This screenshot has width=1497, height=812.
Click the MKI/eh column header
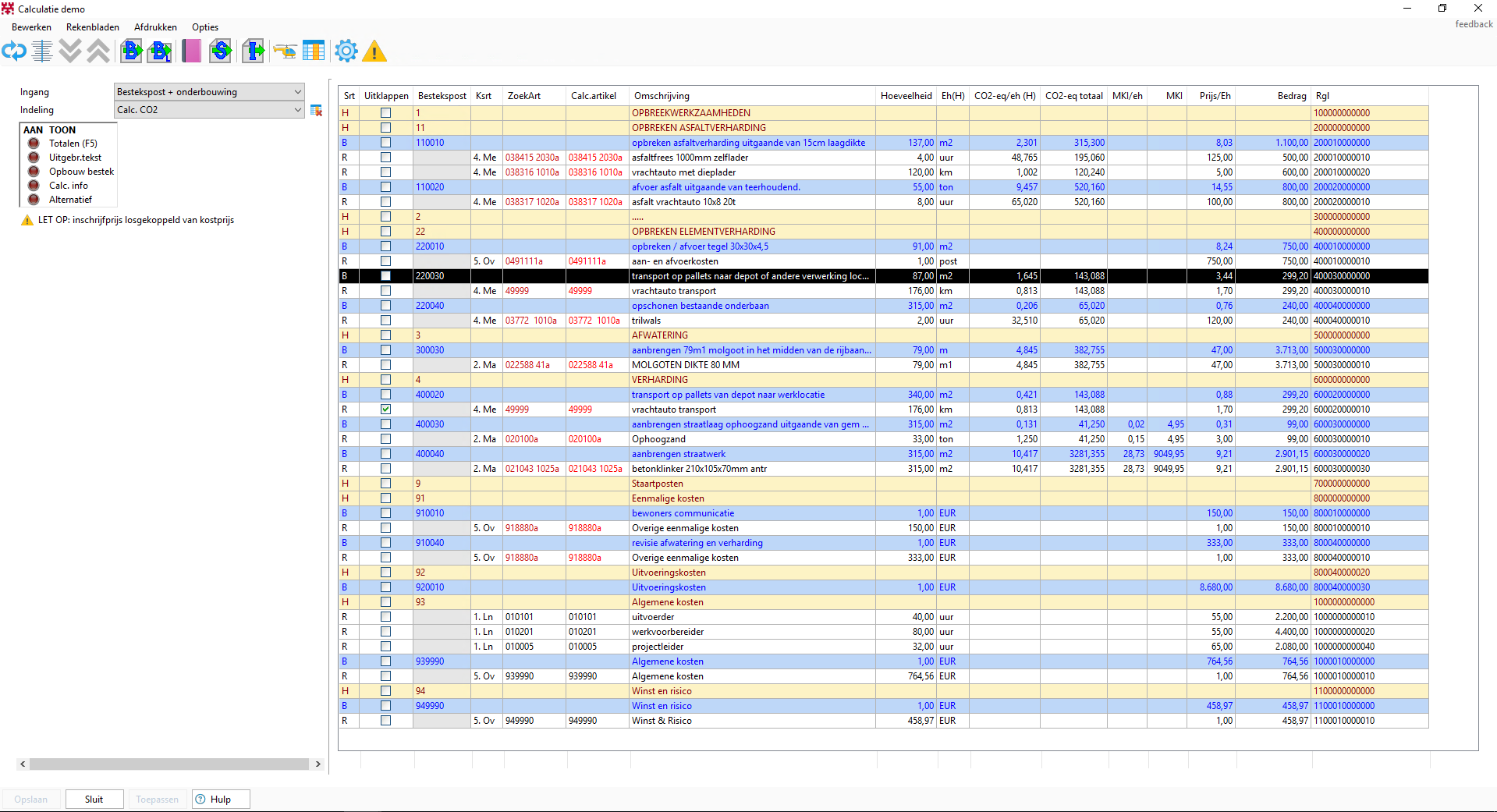pos(1127,96)
